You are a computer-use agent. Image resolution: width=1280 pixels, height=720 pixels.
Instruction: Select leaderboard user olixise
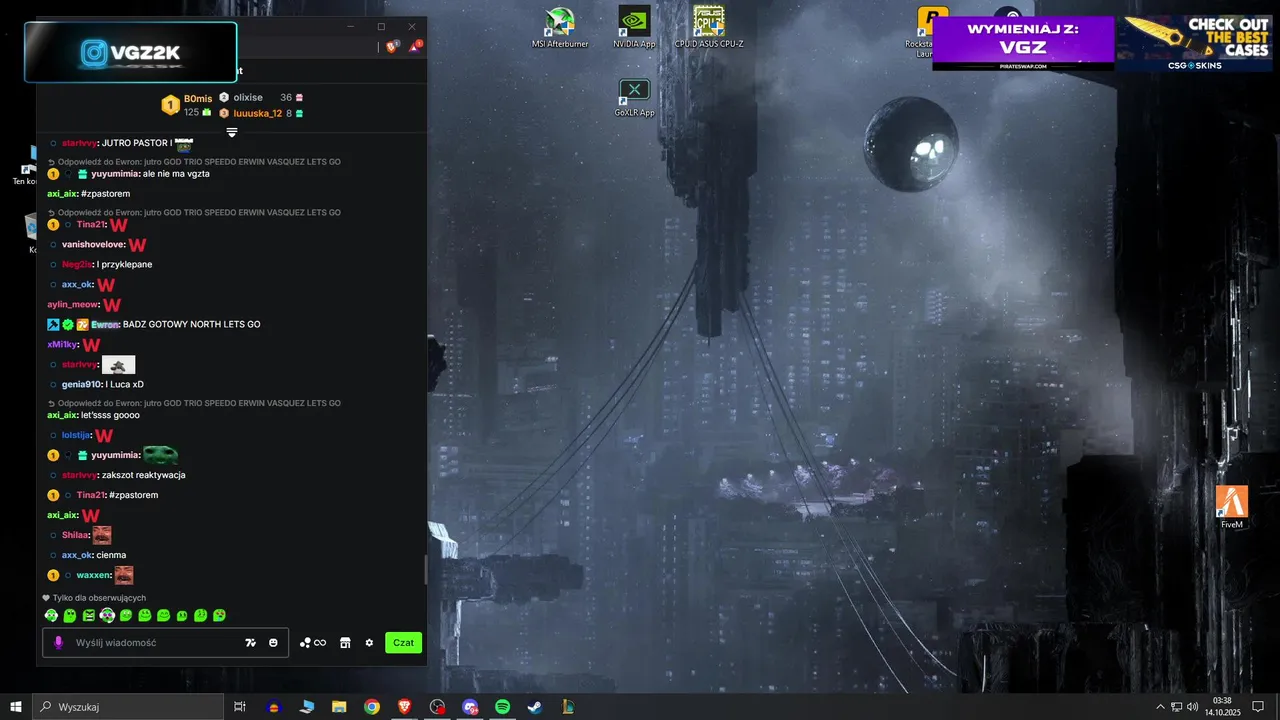pos(248,97)
